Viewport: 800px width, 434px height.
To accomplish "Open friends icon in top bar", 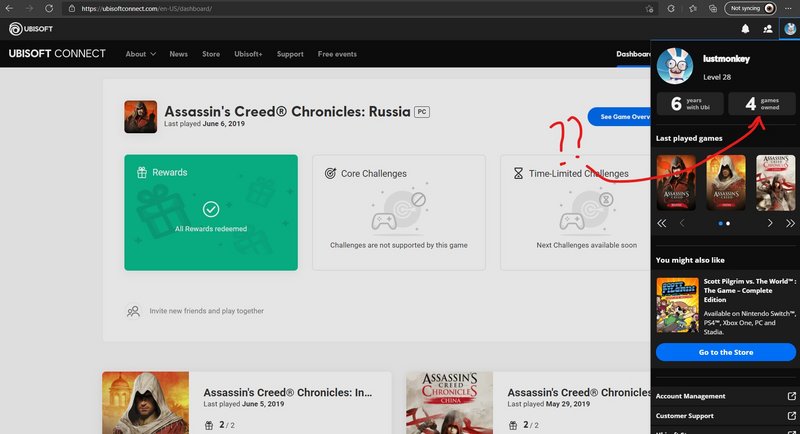I will (768, 29).
